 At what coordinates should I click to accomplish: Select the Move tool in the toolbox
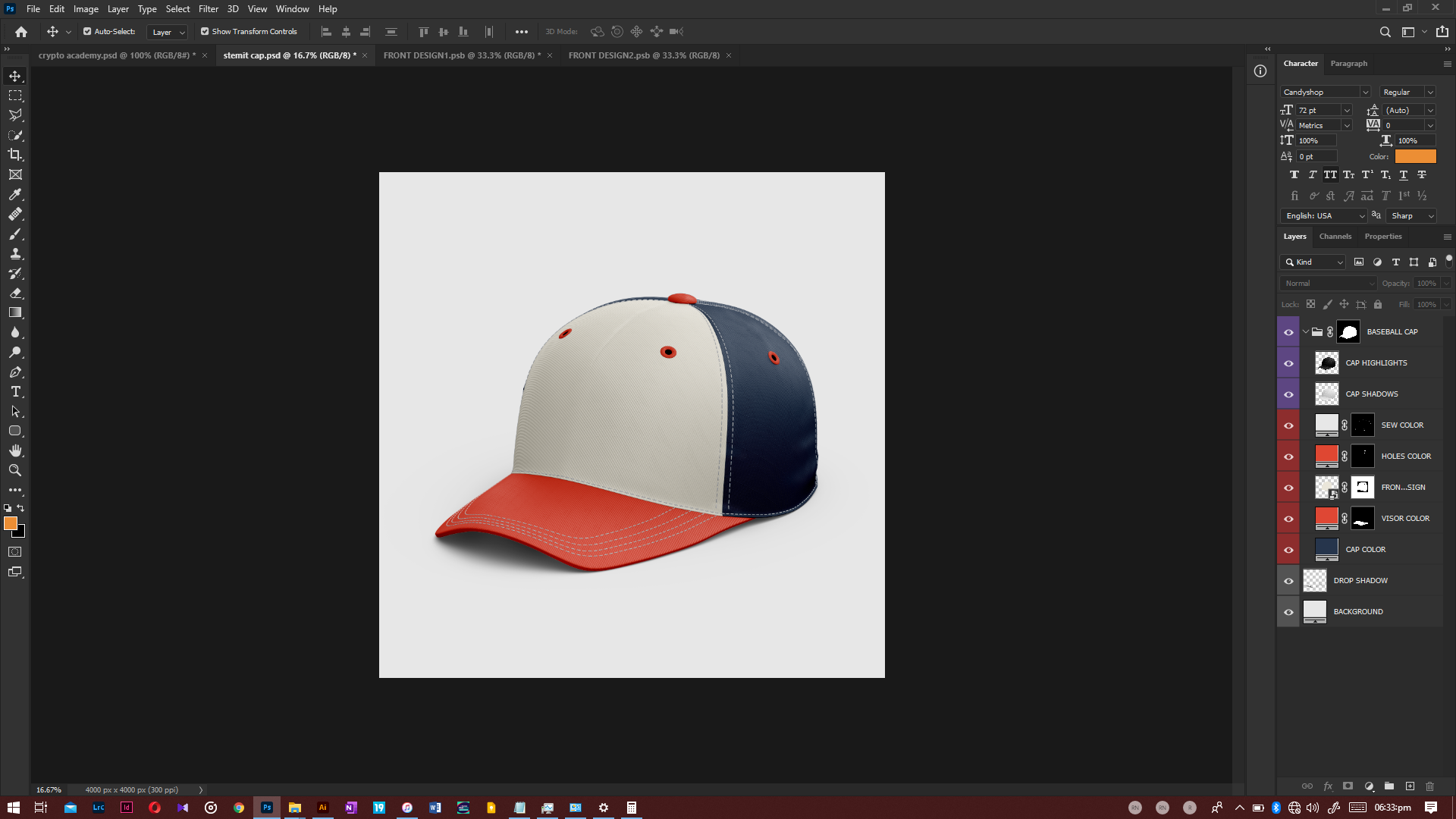[15, 76]
